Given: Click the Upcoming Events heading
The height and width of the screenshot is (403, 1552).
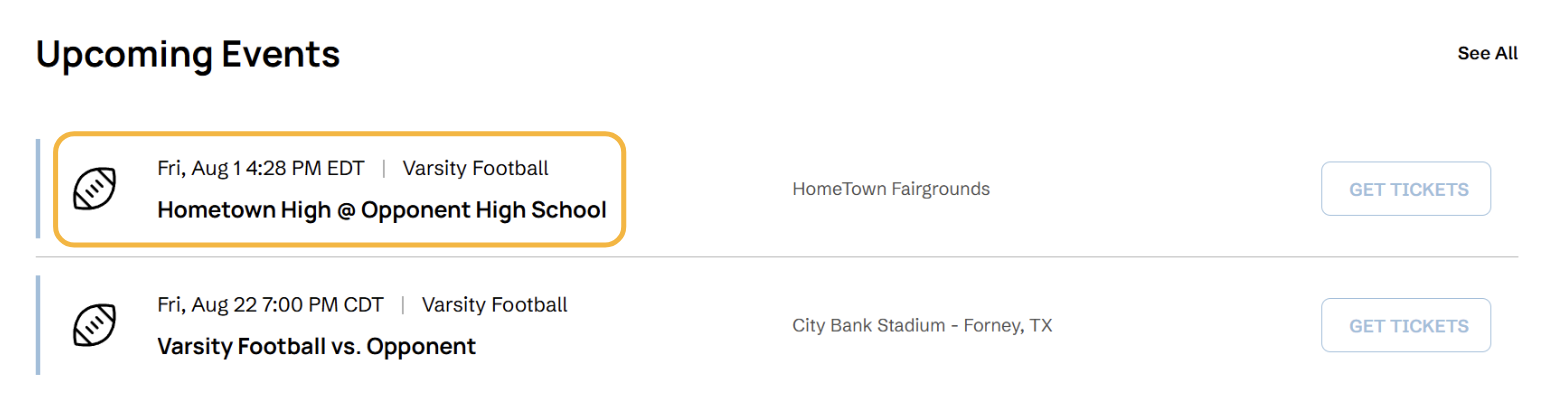Looking at the screenshot, I should point(188,54).
